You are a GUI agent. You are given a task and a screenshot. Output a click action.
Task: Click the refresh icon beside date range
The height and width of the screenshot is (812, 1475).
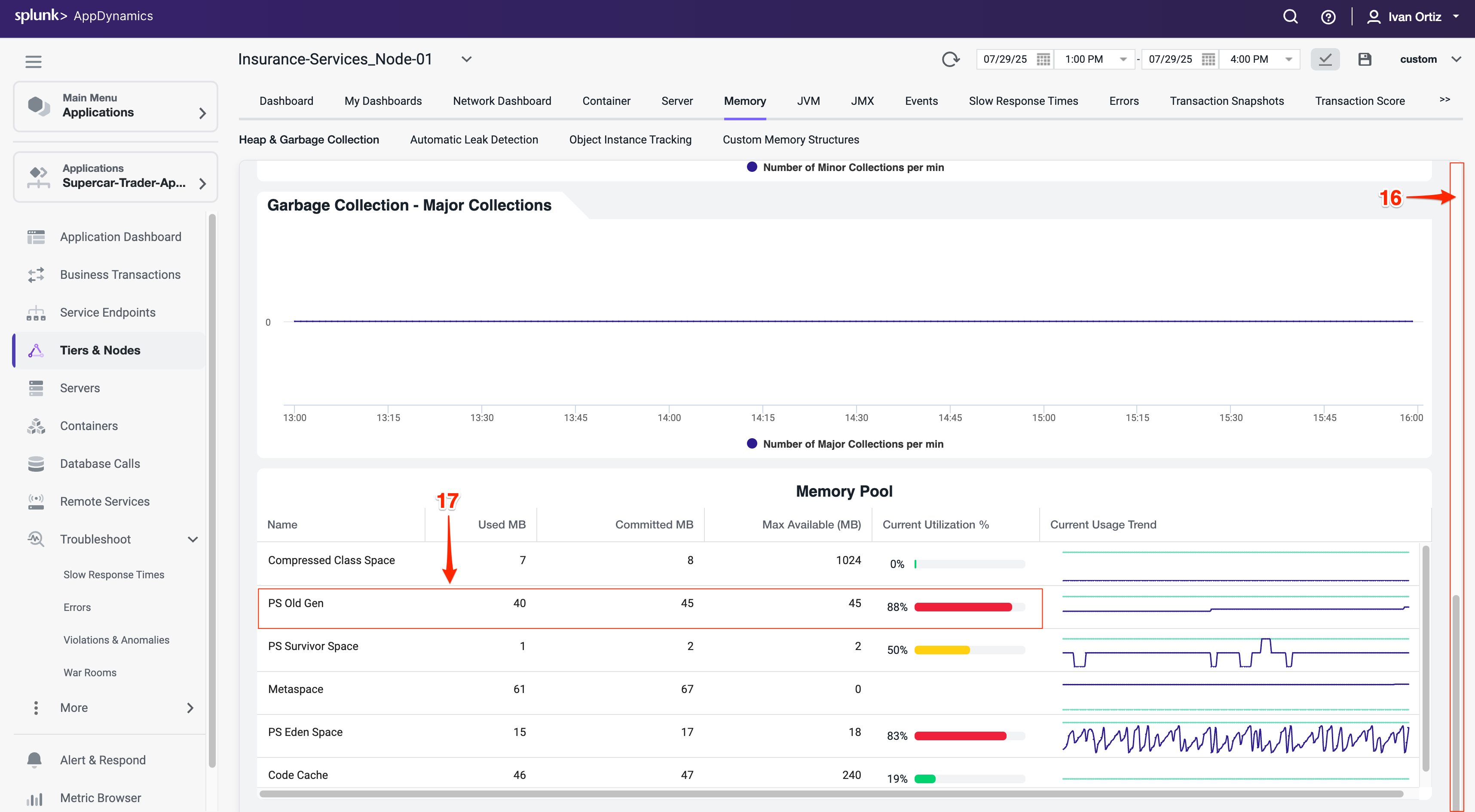[x=951, y=59]
